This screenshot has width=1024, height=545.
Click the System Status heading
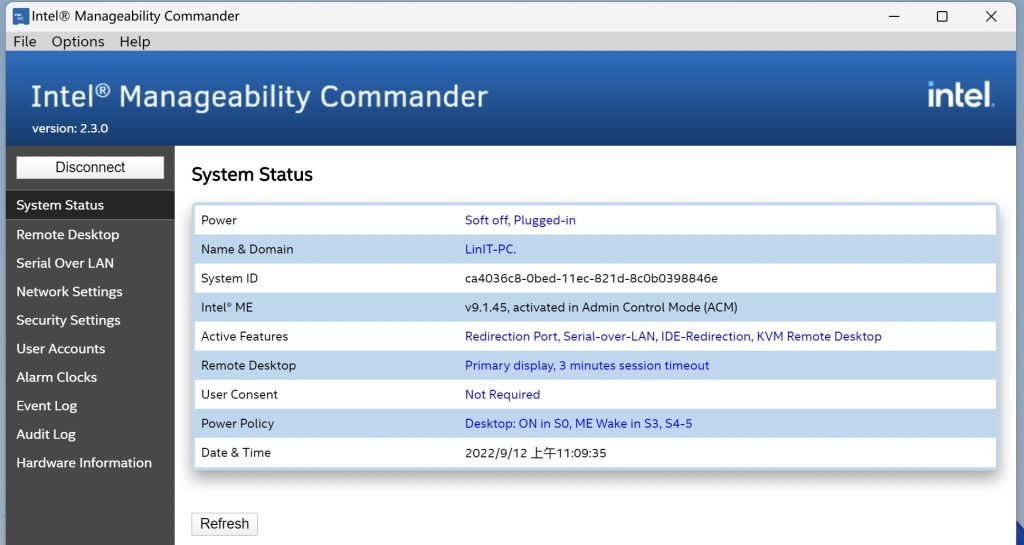click(252, 174)
